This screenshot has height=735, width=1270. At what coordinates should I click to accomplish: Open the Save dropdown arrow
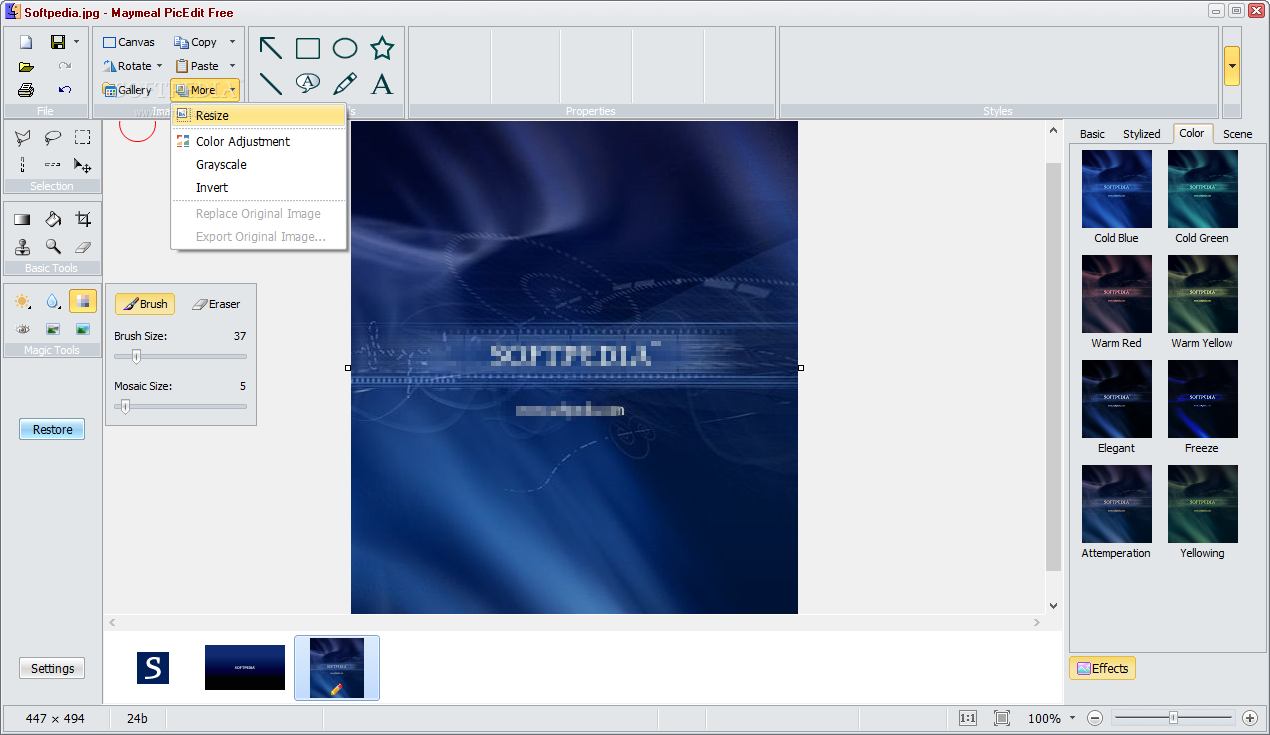(76, 42)
